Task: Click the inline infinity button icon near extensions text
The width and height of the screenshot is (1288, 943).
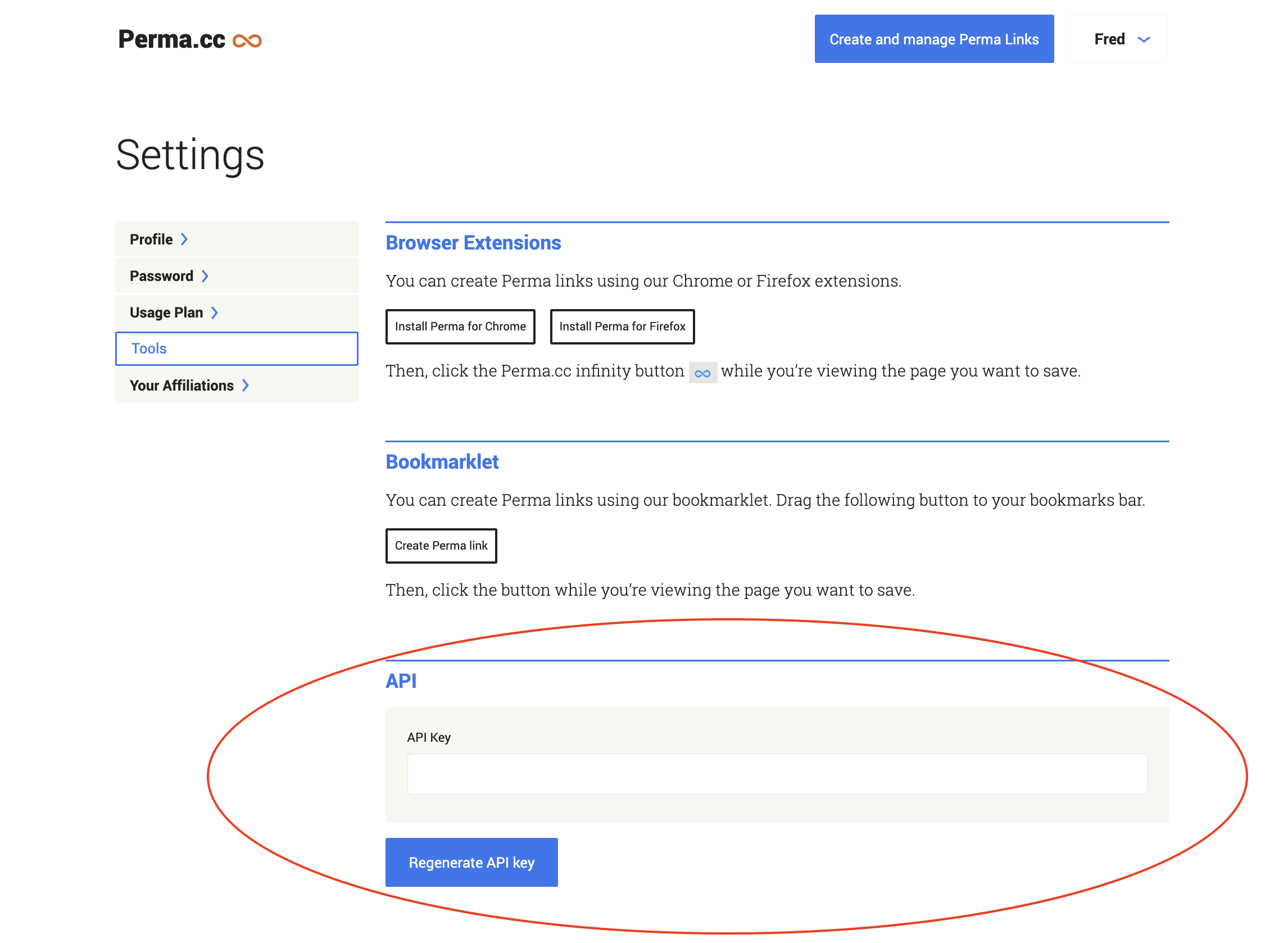Action: click(702, 372)
